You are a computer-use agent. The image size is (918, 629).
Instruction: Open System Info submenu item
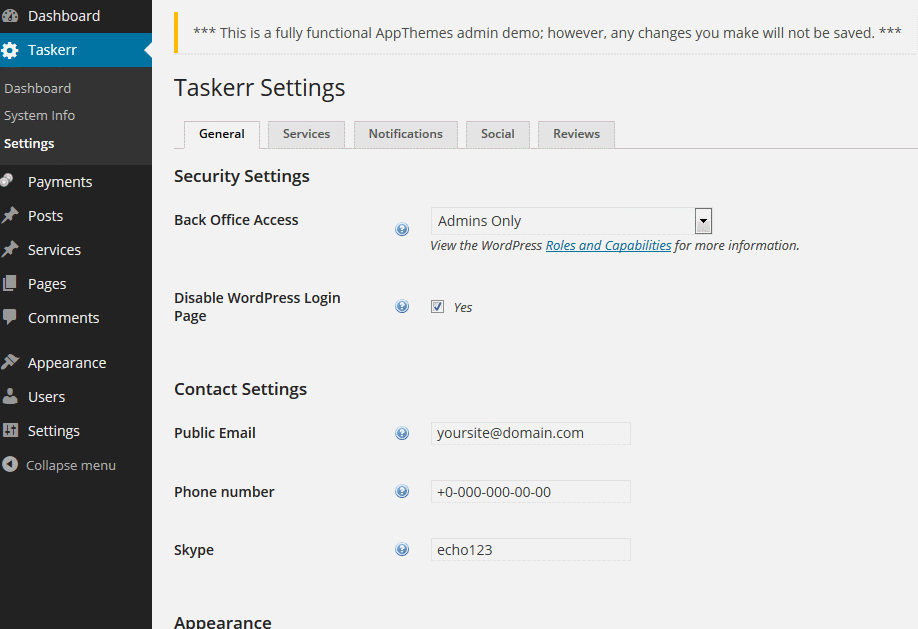click(39, 115)
